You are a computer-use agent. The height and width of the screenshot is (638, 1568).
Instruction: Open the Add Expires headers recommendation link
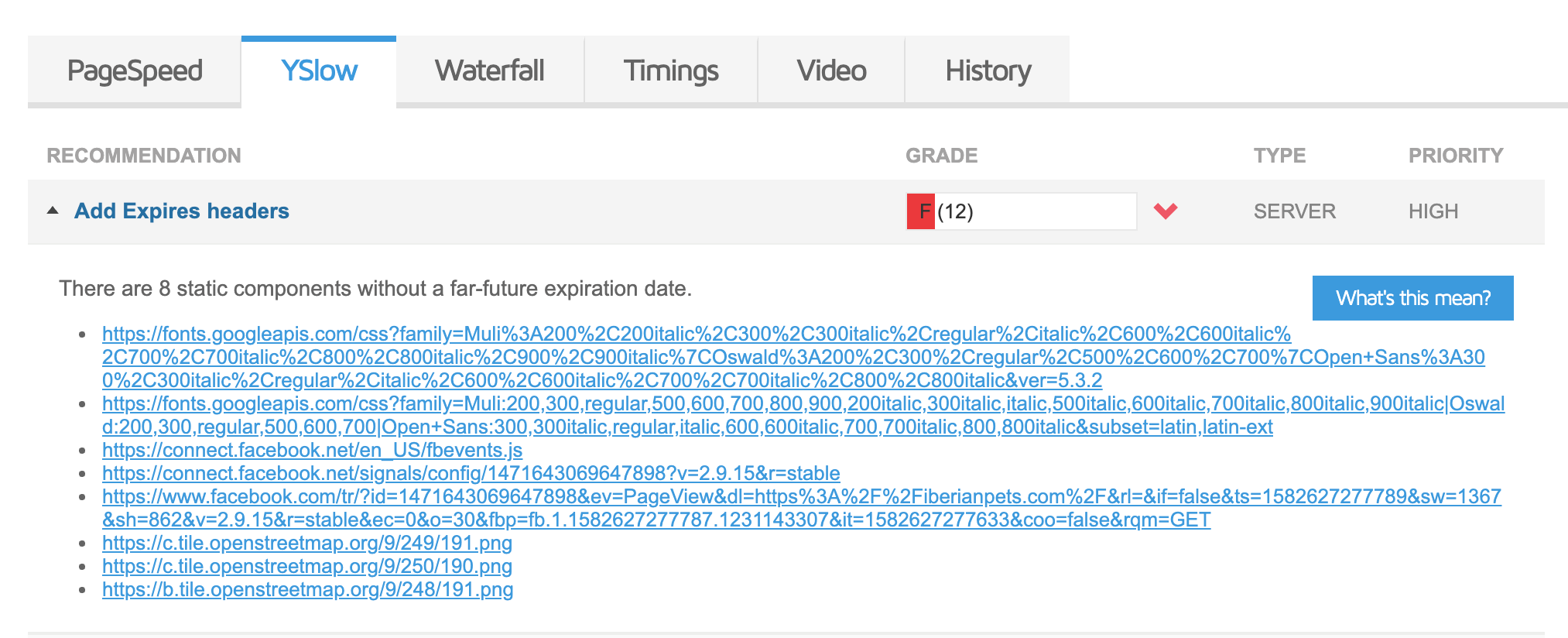tap(182, 211)
